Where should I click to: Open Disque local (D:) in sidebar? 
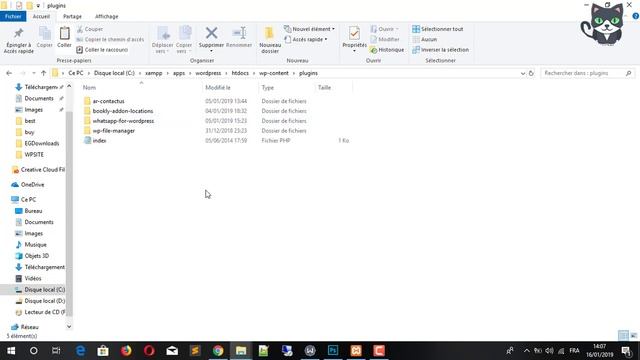point(44,301)
